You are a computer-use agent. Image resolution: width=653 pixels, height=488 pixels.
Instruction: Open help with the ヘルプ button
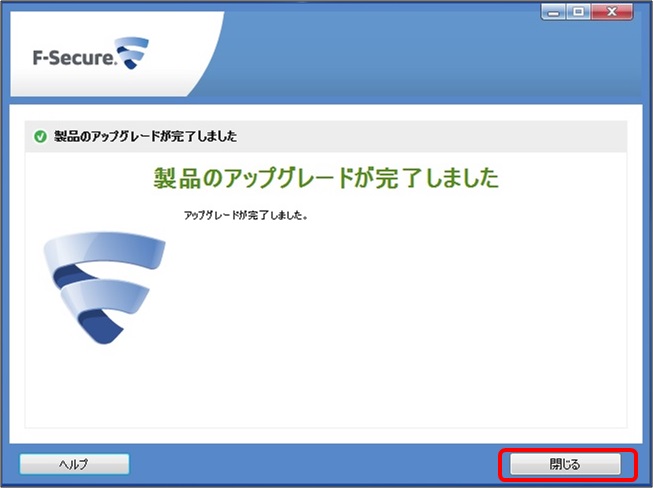pos(74,464)
